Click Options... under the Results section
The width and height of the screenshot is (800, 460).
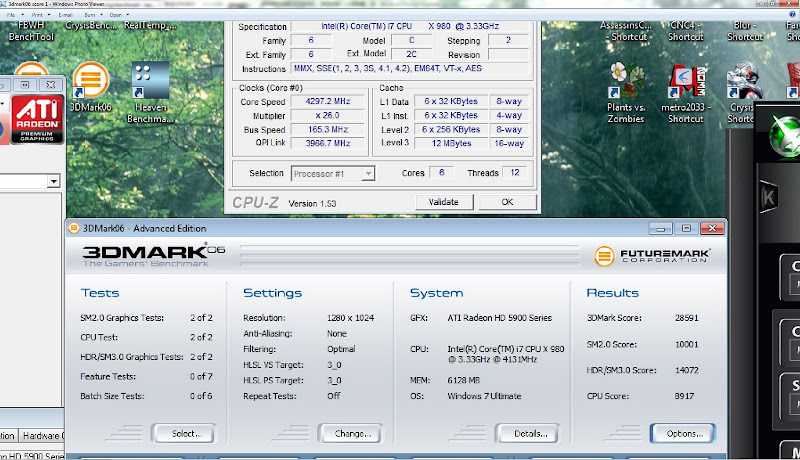click(682, 434)
